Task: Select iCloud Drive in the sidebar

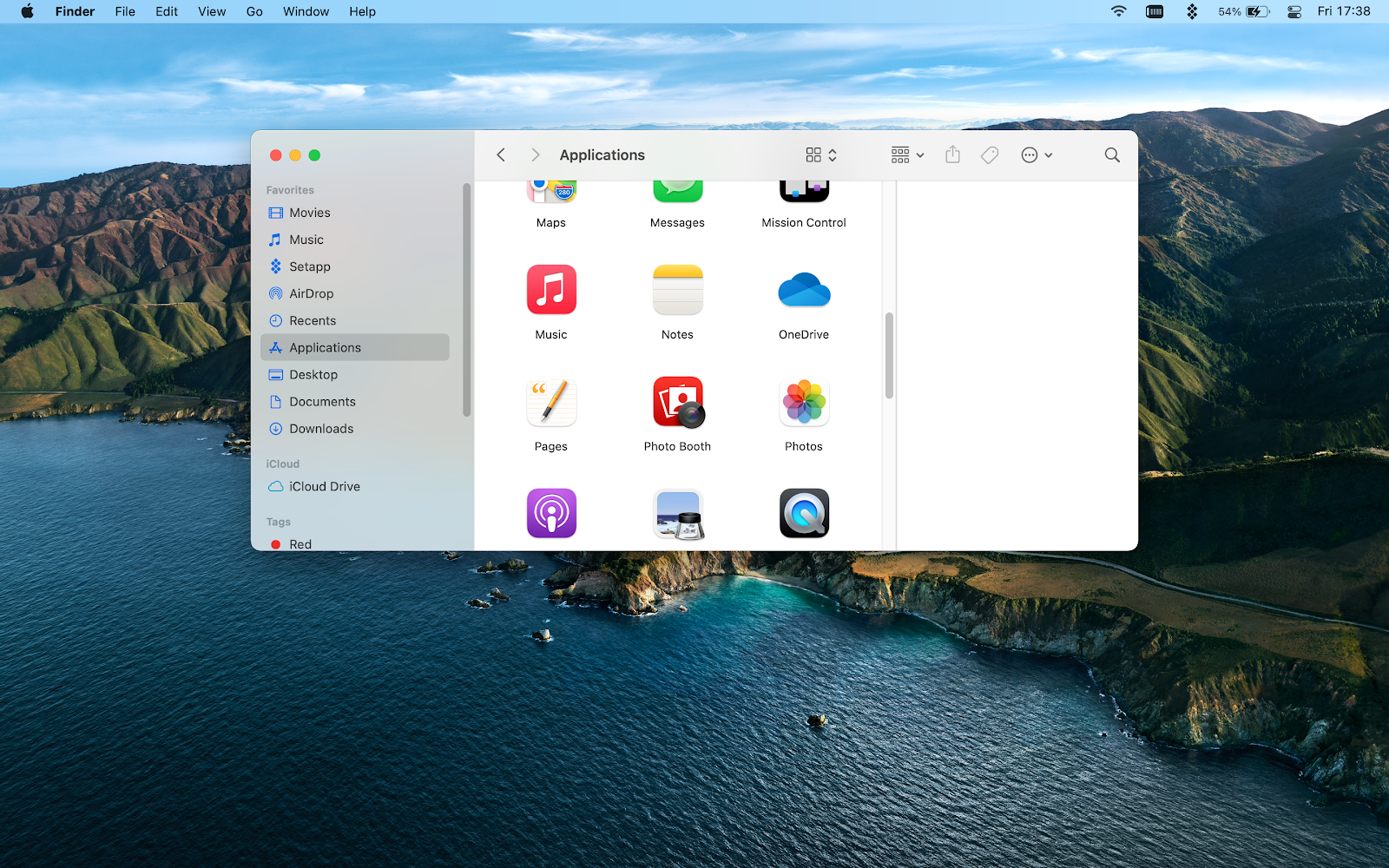Action: [355, 486]
